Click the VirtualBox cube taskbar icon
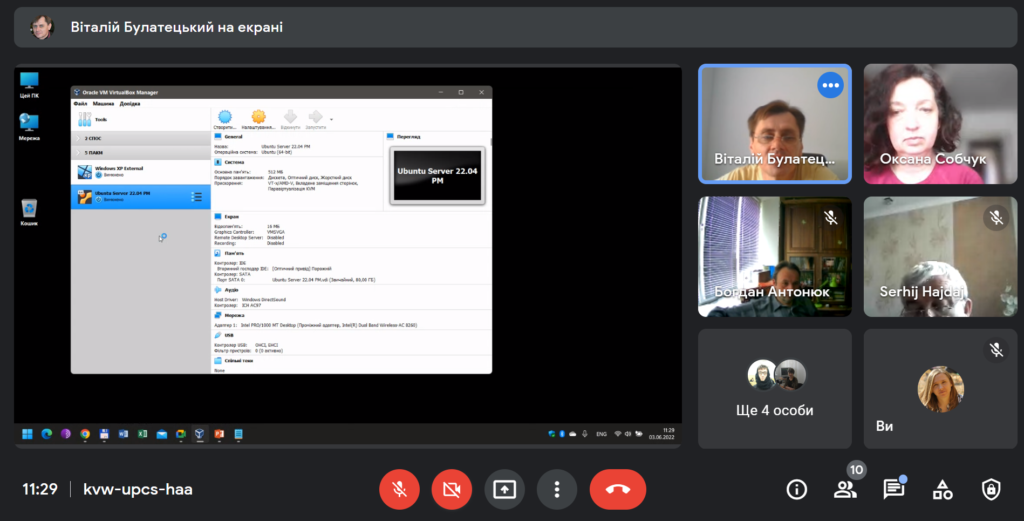 200,434
